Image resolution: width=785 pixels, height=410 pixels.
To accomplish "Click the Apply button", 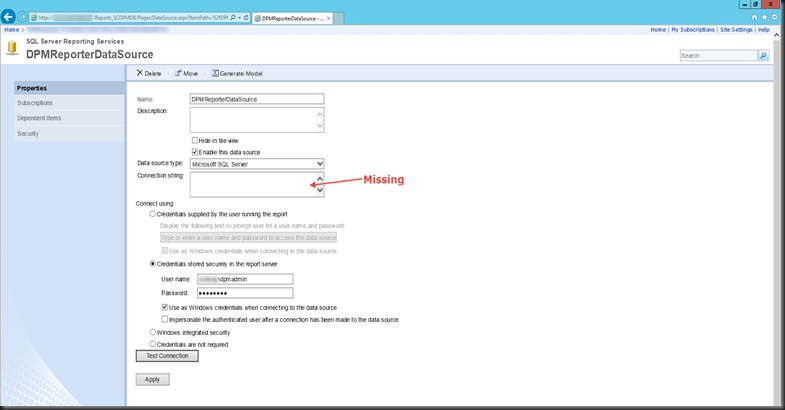I will click(153, 379).
